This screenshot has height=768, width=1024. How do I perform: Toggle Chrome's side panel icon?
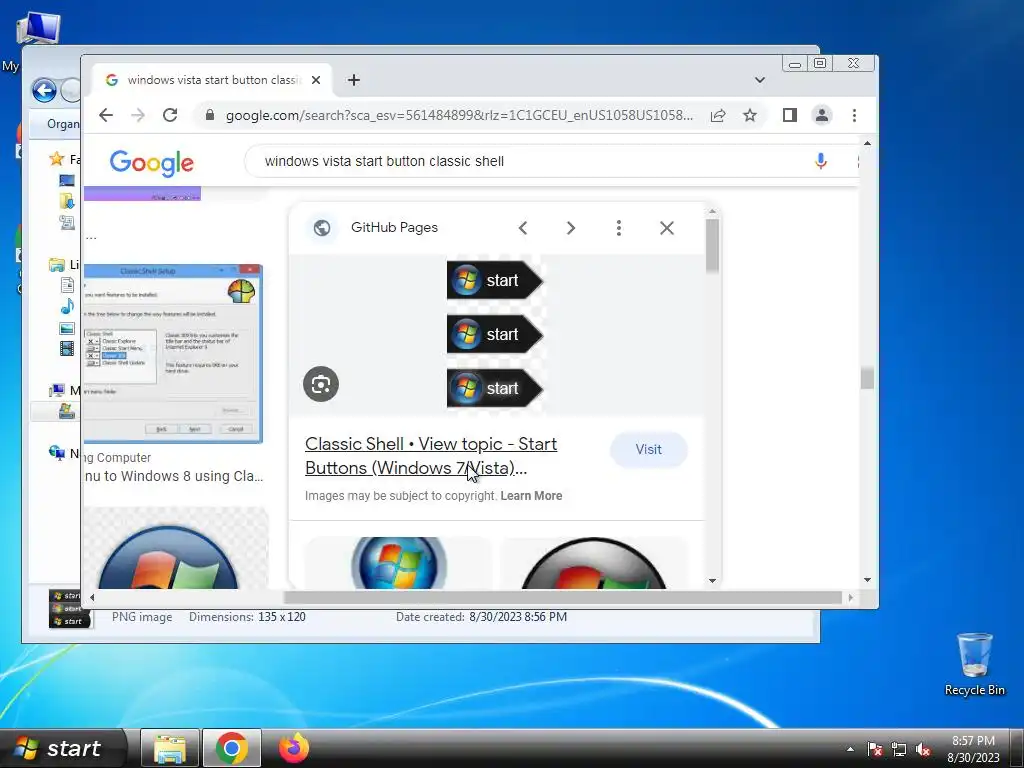coord(790,116)
